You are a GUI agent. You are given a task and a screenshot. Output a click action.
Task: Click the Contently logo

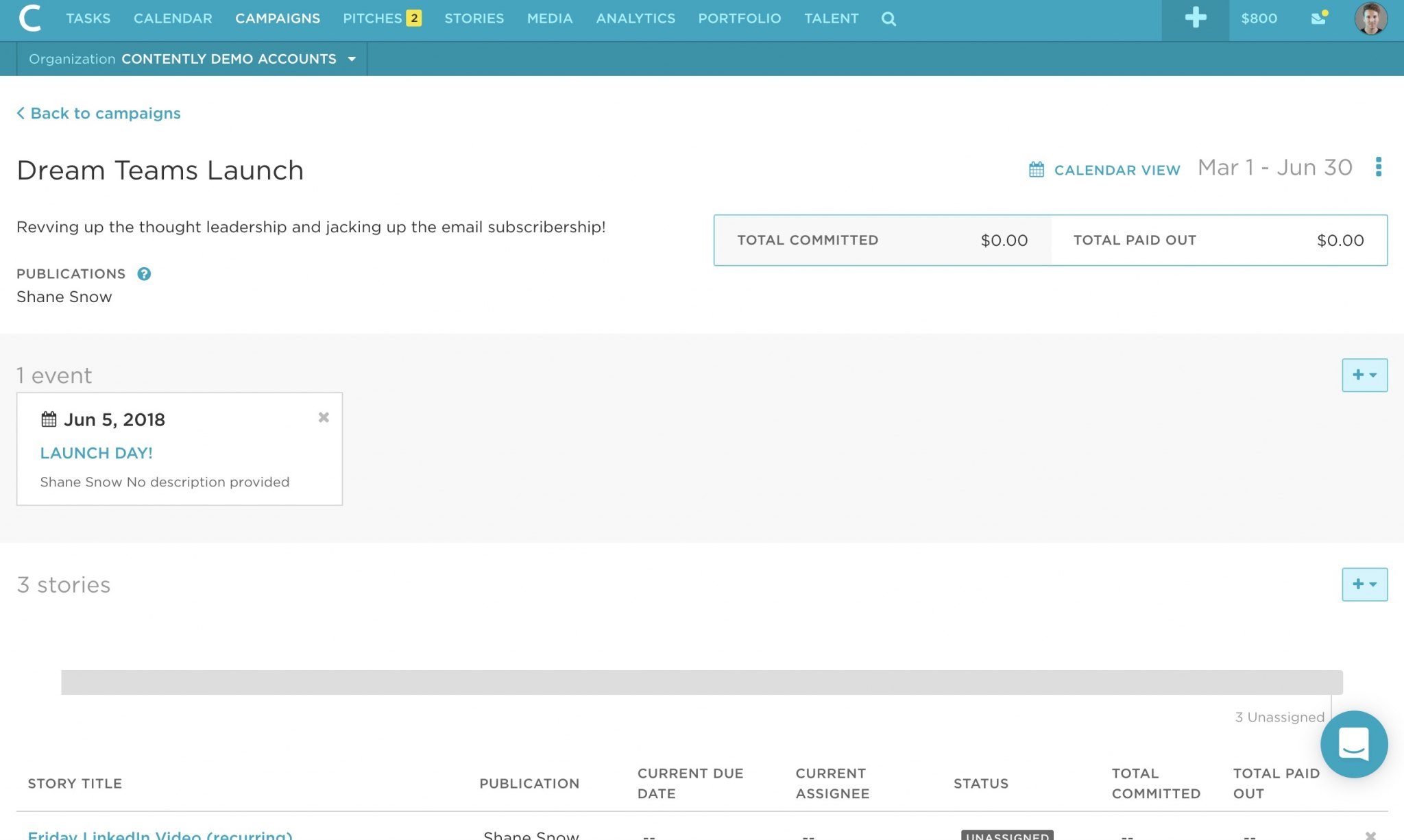(x=29, y=18)
